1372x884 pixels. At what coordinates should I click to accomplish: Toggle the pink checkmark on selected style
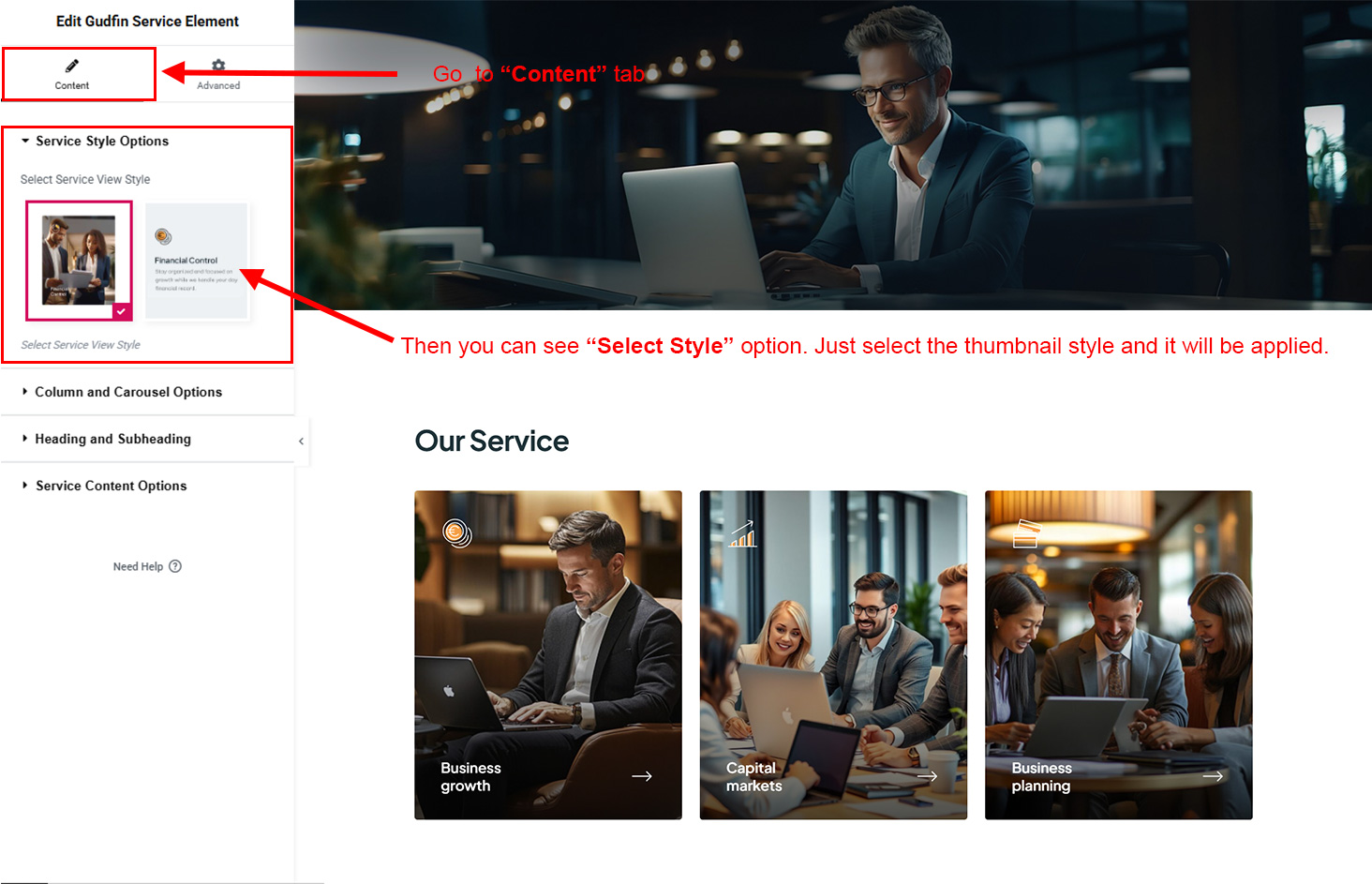122,311
